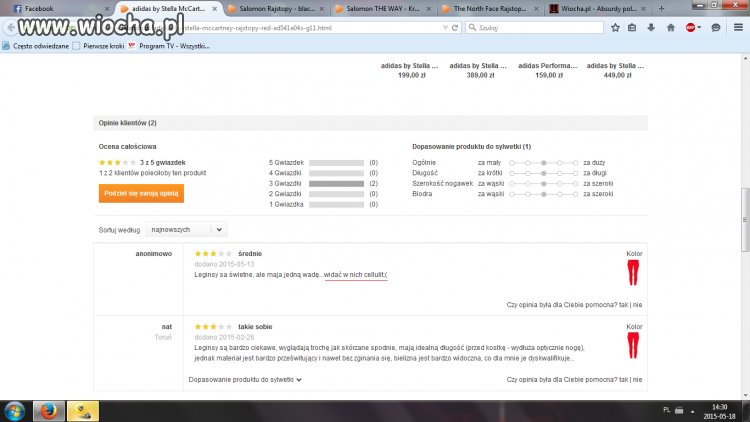Image resolution: width=750 pixels, height=422 pixels.
Task: Bookmark this page with the star icon
Action: 615,28
